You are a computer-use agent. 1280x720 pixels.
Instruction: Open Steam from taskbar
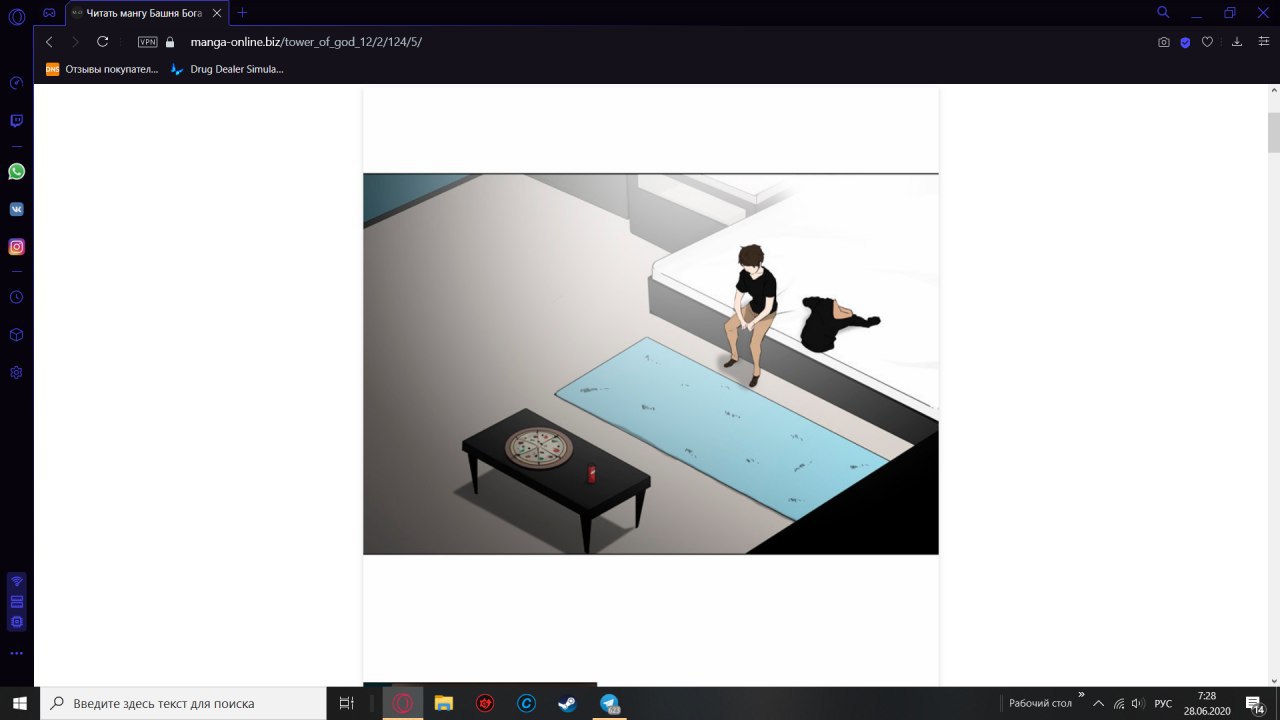click(x=567, y=703)
